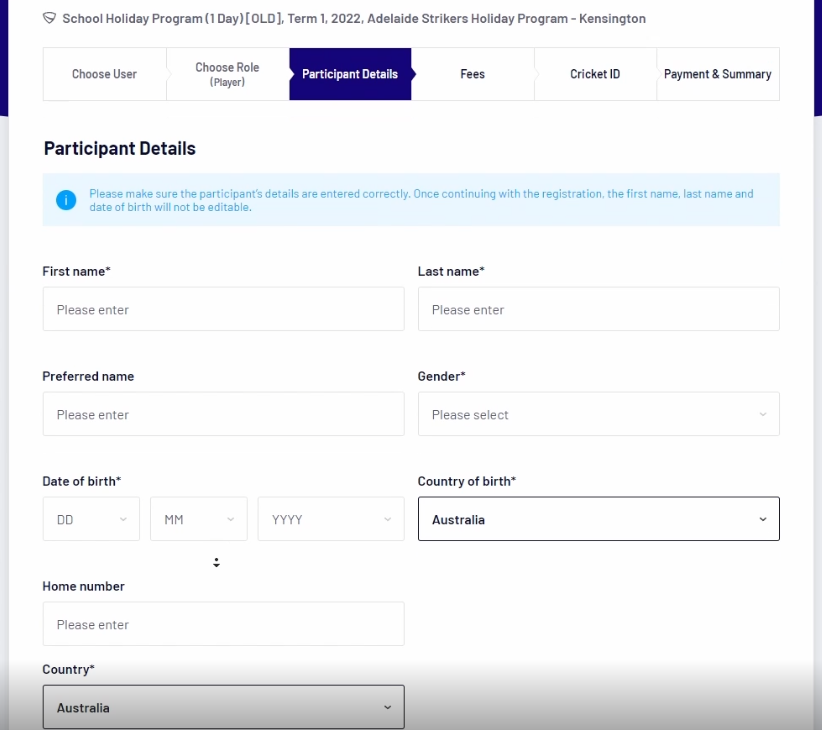
Task: Select the YYYY year dropdown
Action: tap(330, 519)
